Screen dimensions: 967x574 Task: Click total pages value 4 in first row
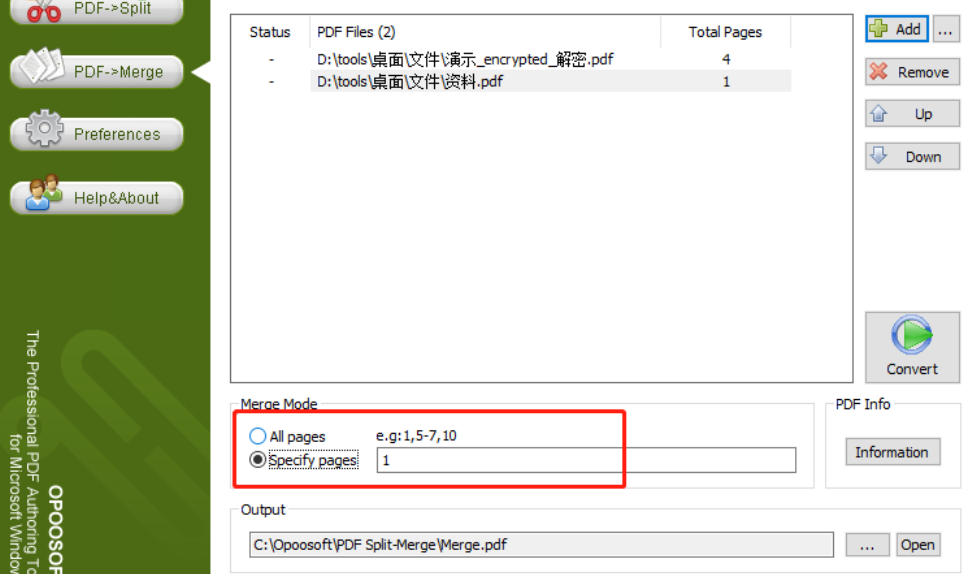click(x=726, y=59)
